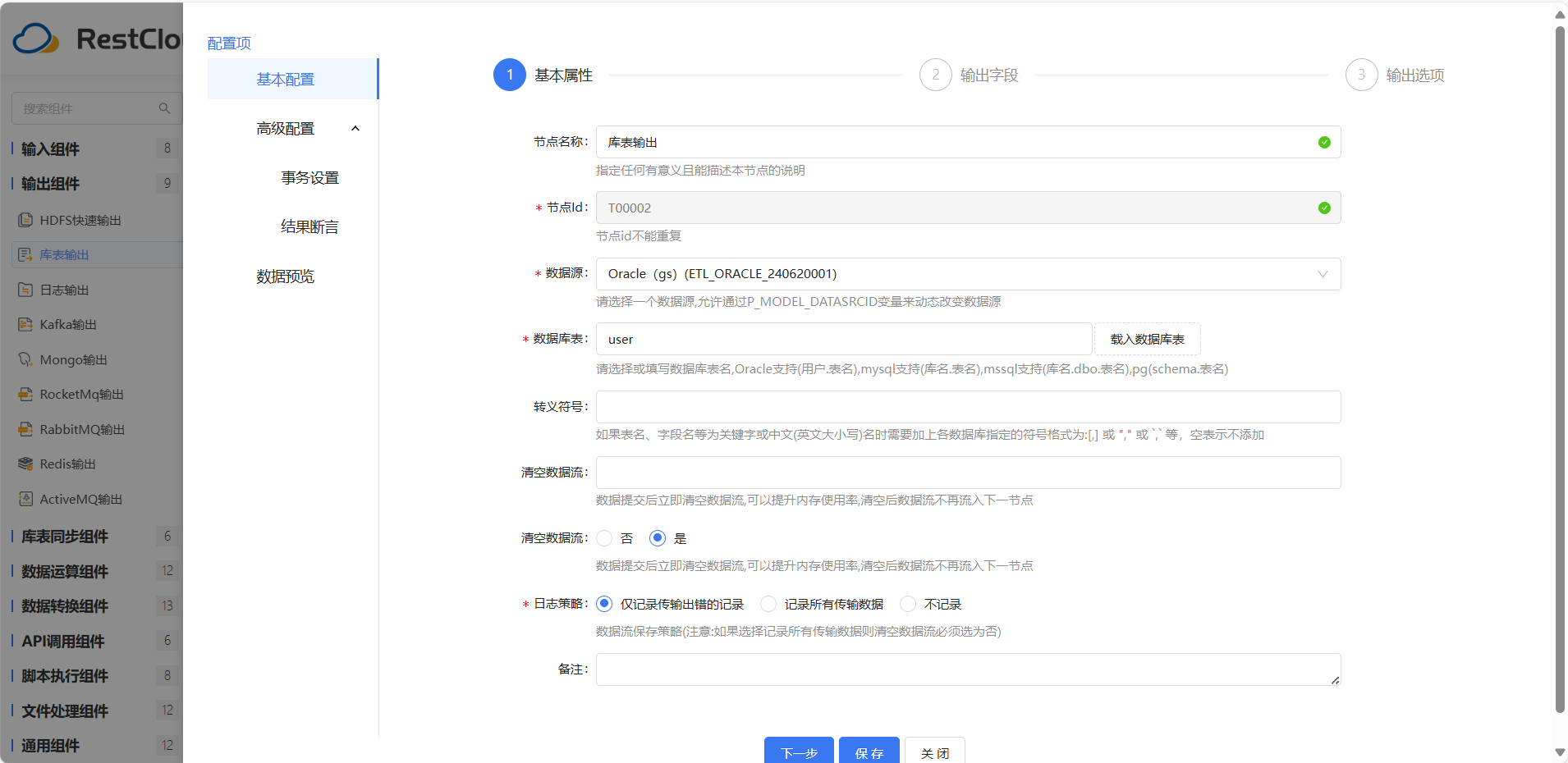Click the scrollbar down arrow
The height and width of the screenshot is (763, 1568).
click(x=1560, y=752)
